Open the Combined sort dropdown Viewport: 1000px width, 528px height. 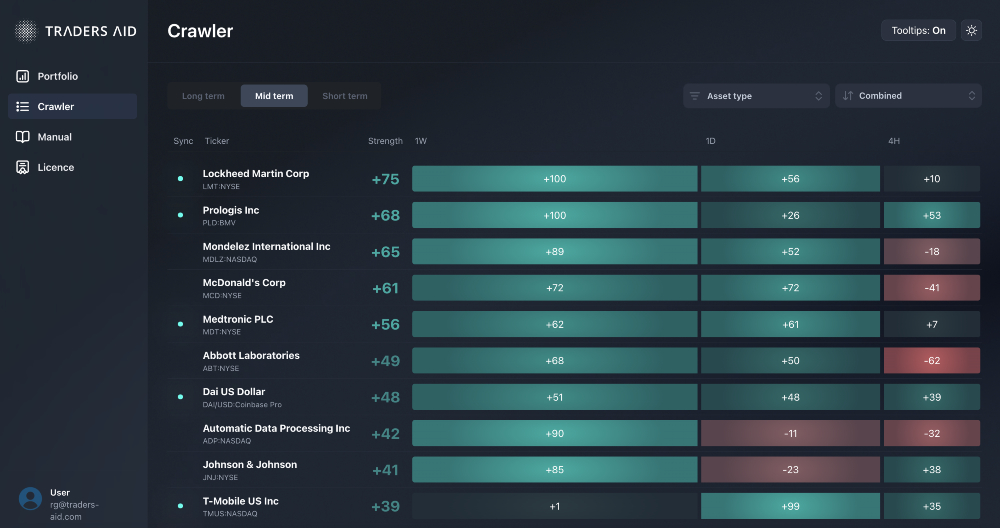[908, 96]
